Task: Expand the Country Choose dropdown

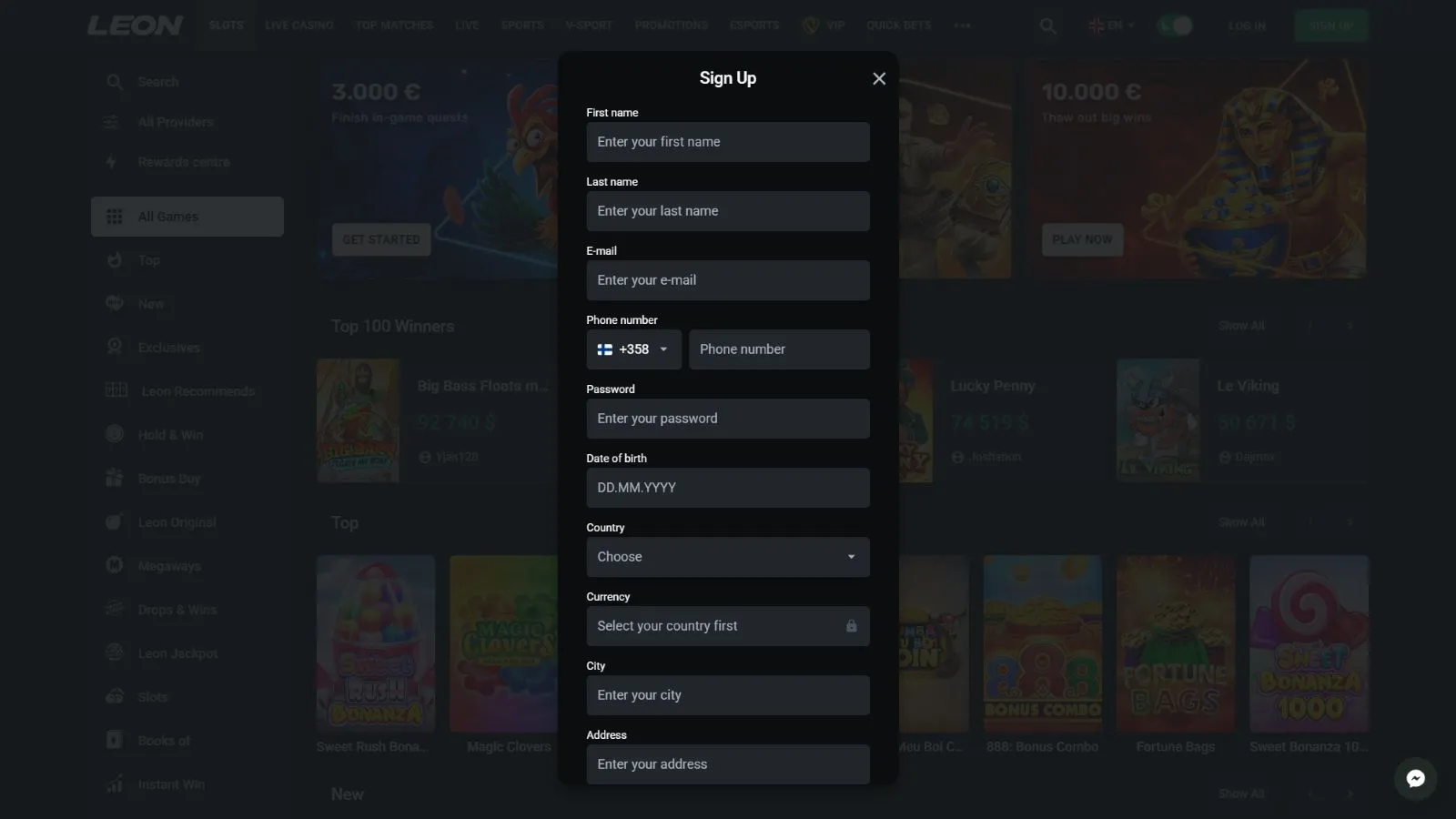Action: pyautogui.click(x=728, y=557)
